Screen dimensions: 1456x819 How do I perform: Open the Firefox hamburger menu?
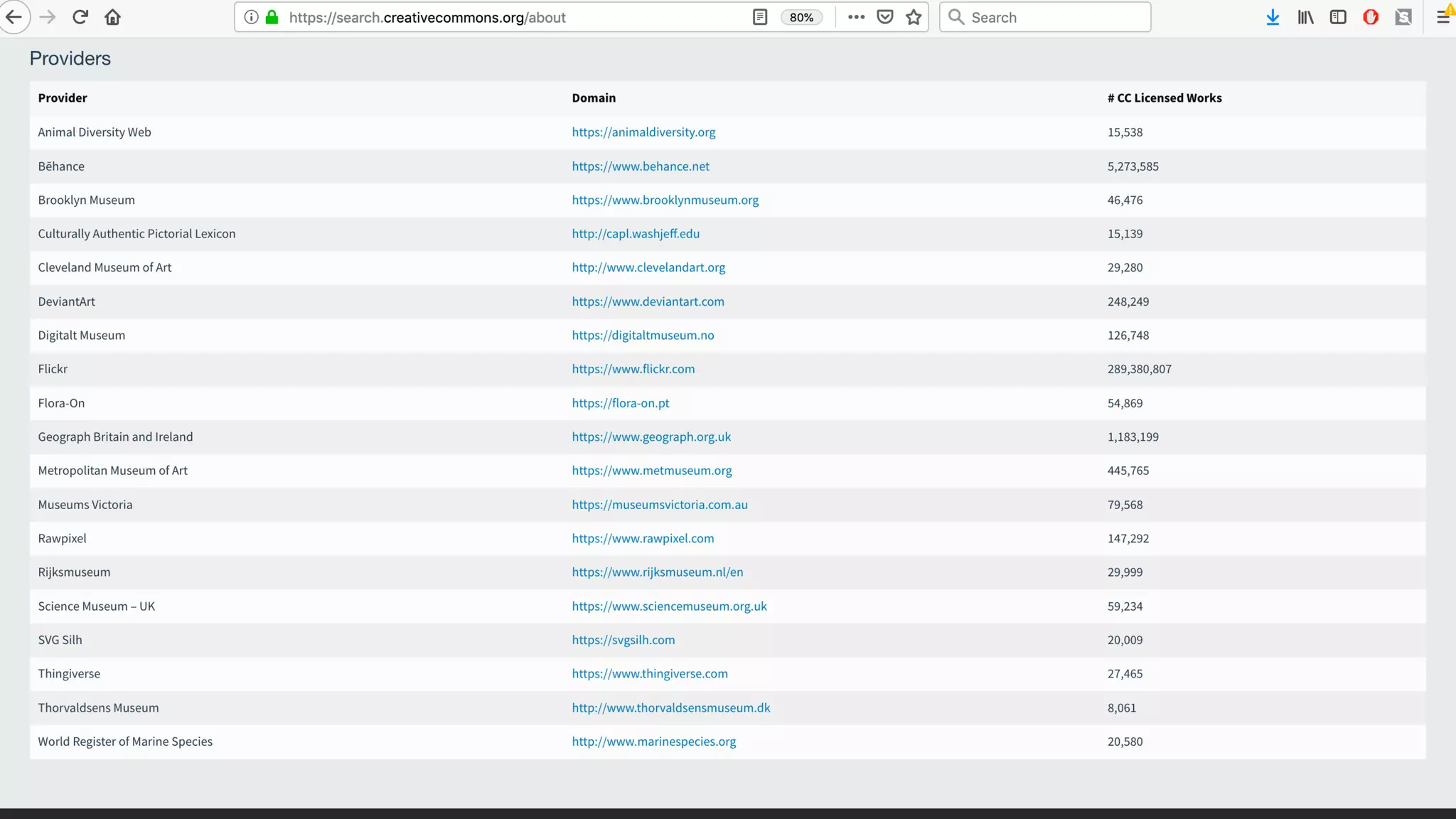point(1443,17)
